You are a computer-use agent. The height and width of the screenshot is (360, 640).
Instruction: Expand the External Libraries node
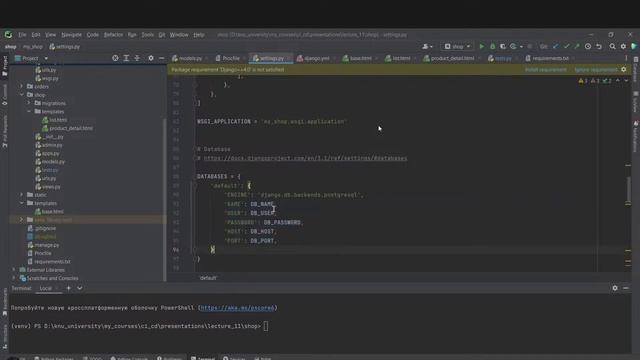click(14, 270)
